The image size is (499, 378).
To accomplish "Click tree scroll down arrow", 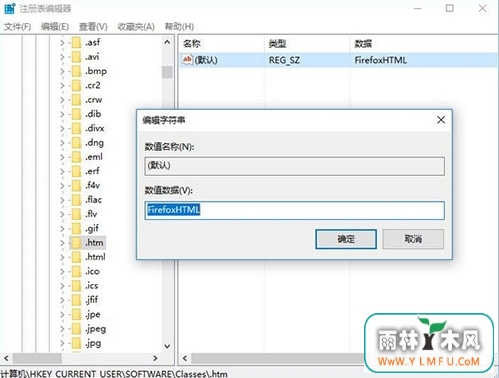I will pyautogui.click(x=167, y=346).
